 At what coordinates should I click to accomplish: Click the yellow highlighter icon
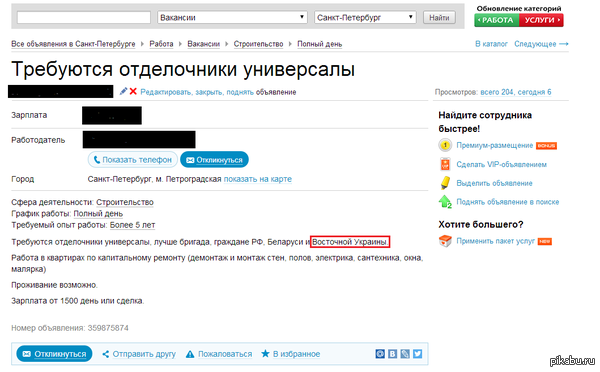point(445,183)
